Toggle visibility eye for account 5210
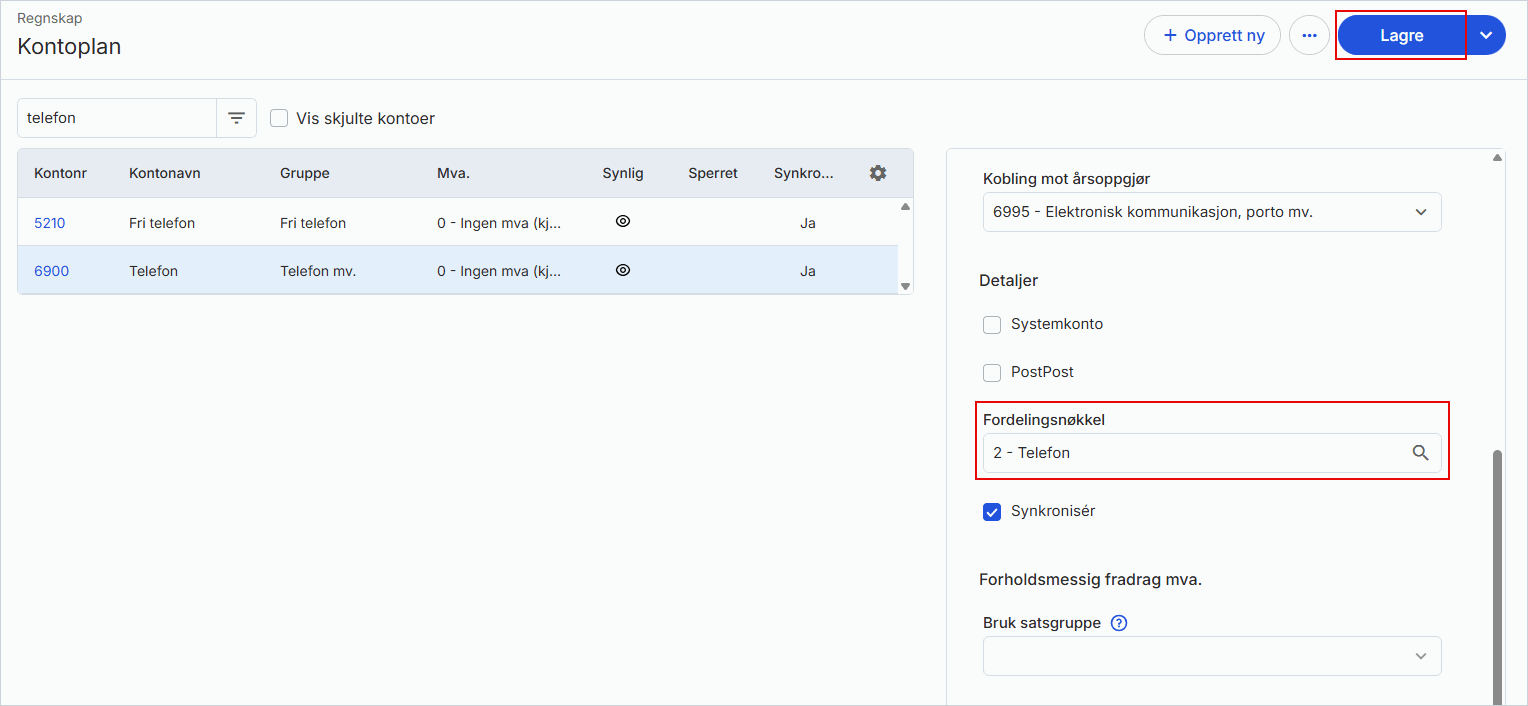This screenshot has height=706, width=1528. pyautogui.click(x=623, y=222)
